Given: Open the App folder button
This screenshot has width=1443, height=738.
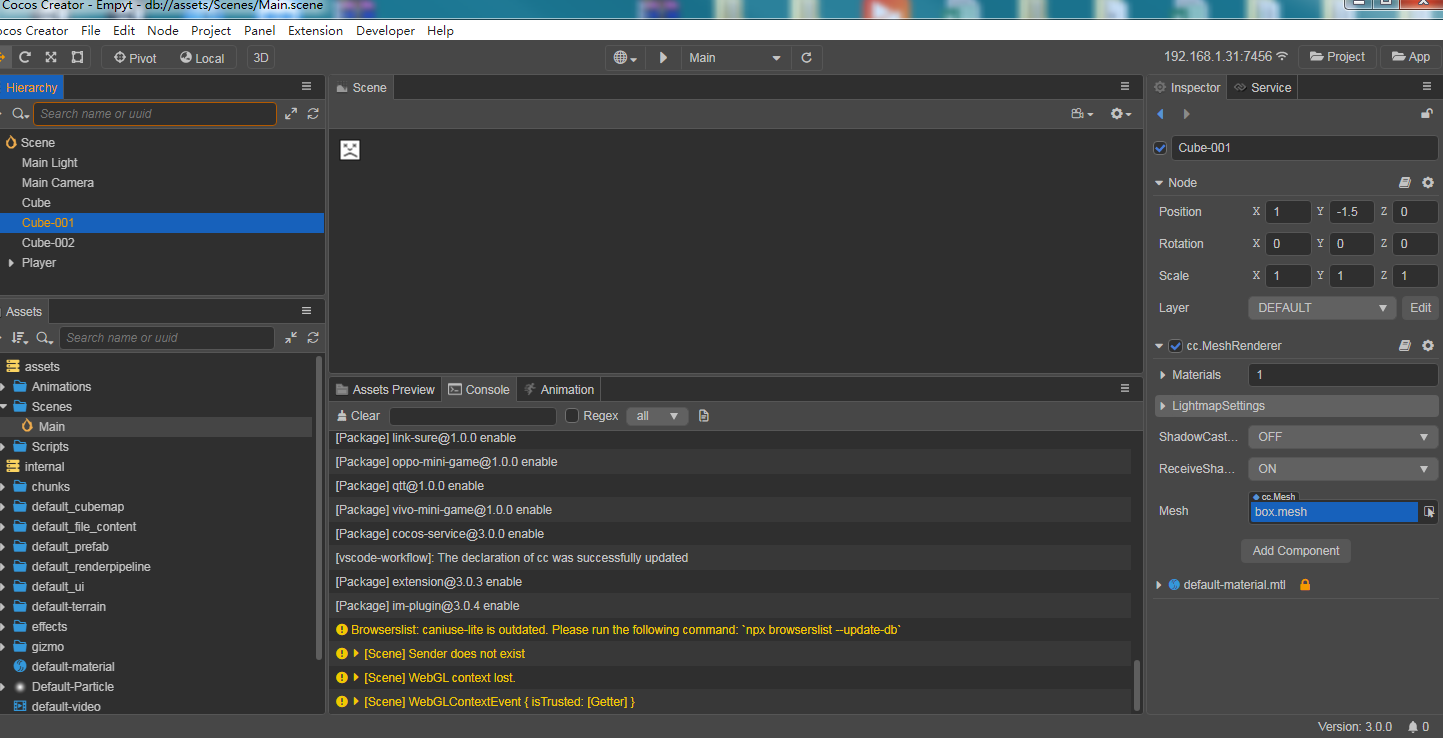Looking at the screenshot, I should pyautogui.click(x=1410, y=57).
